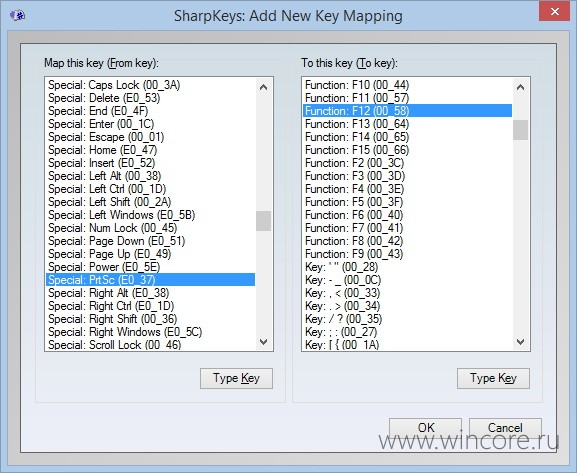The width and height of the screenshot is (577, 473).
Task: Click From key list scroll down arrow
Action: click(x=263, y=342)
